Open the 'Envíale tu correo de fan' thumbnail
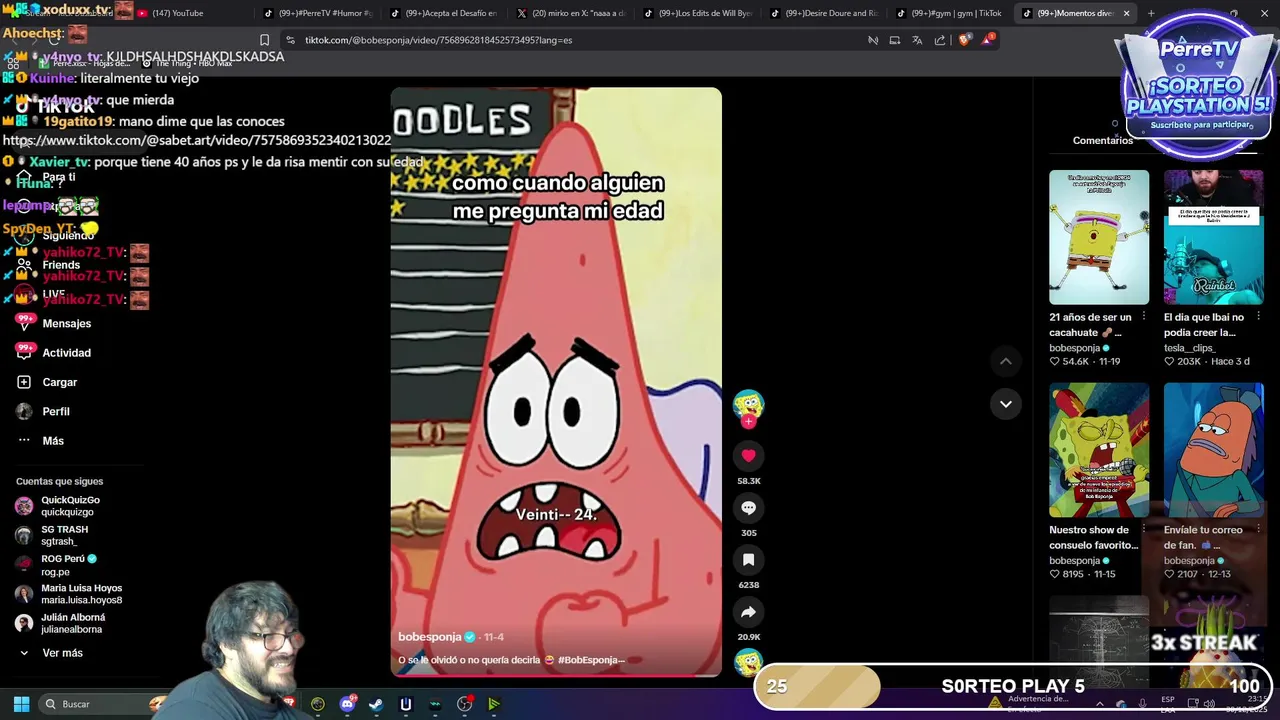Viewport: 1280px width, 720px height. [1213, 449]
